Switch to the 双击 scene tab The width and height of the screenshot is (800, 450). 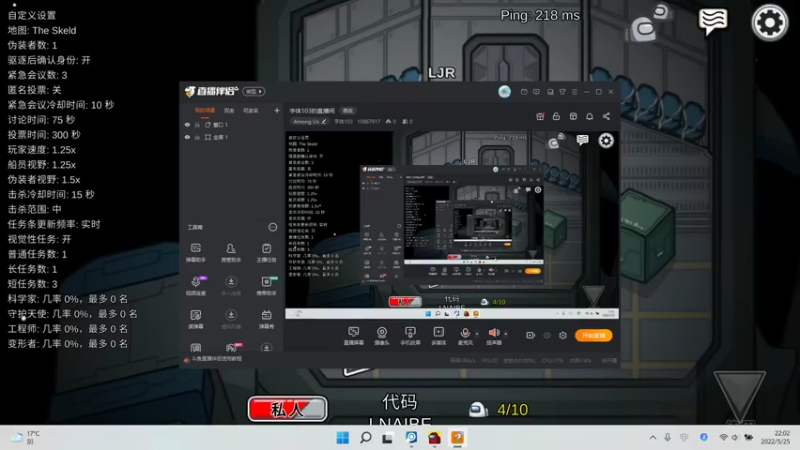[229, 110]
